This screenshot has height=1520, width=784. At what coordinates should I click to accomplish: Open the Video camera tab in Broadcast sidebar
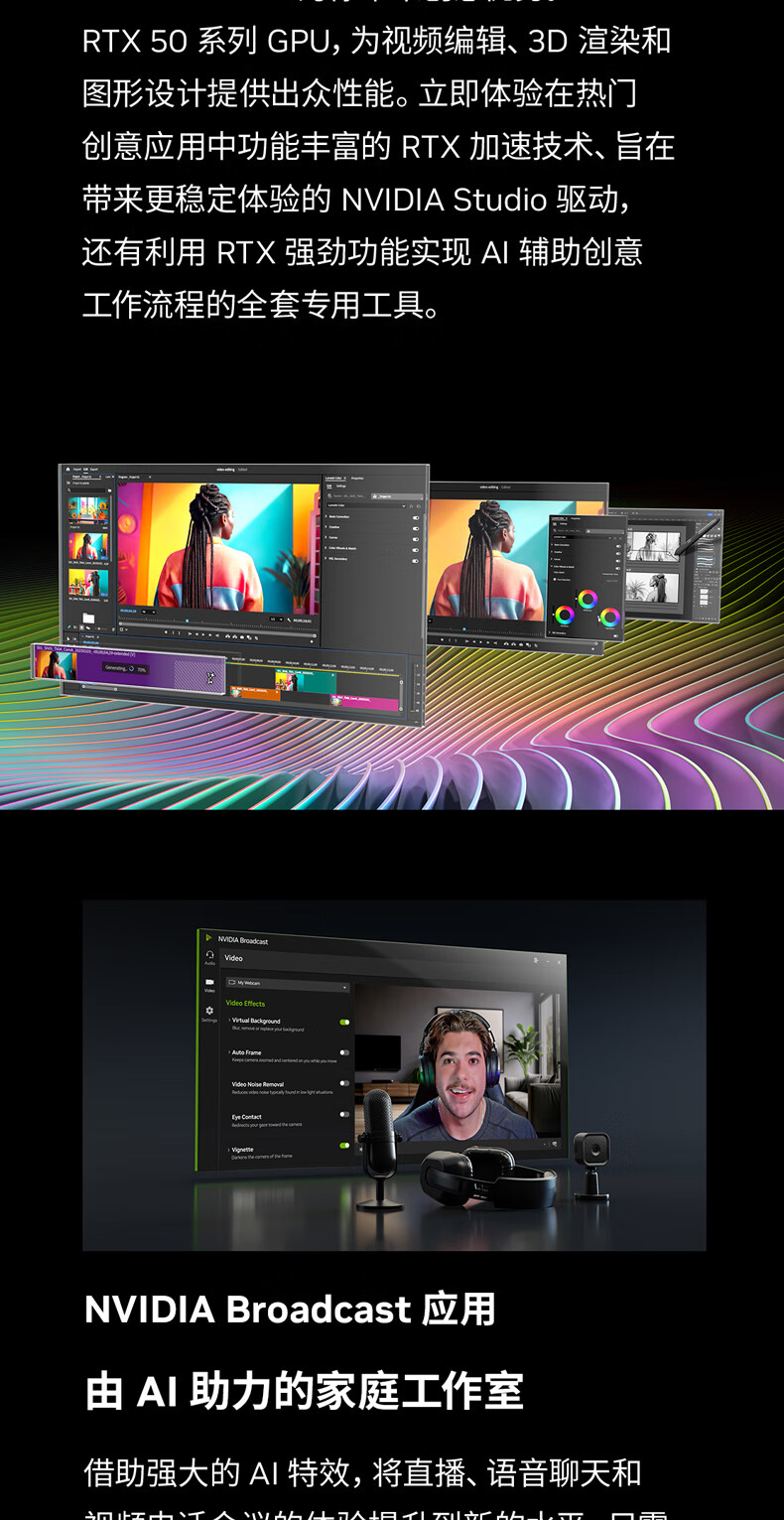[x=209, y=985]
